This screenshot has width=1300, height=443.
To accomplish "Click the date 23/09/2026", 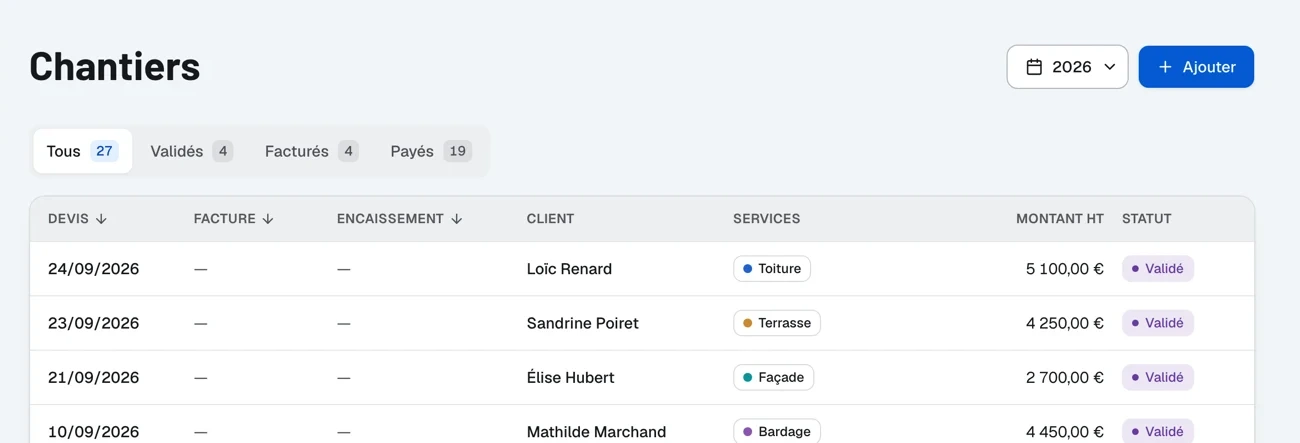I will 94,323.
